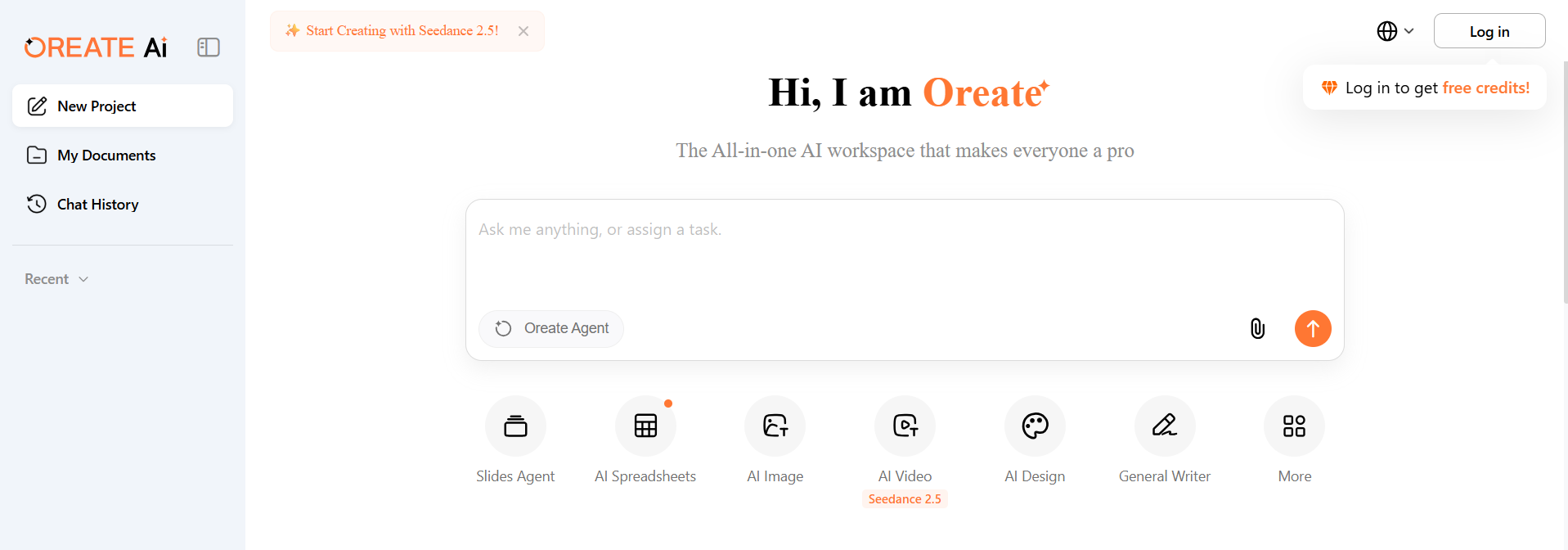Open My Documents
The height and width of the screenshot is (550, 1568).
pos(123,155)
